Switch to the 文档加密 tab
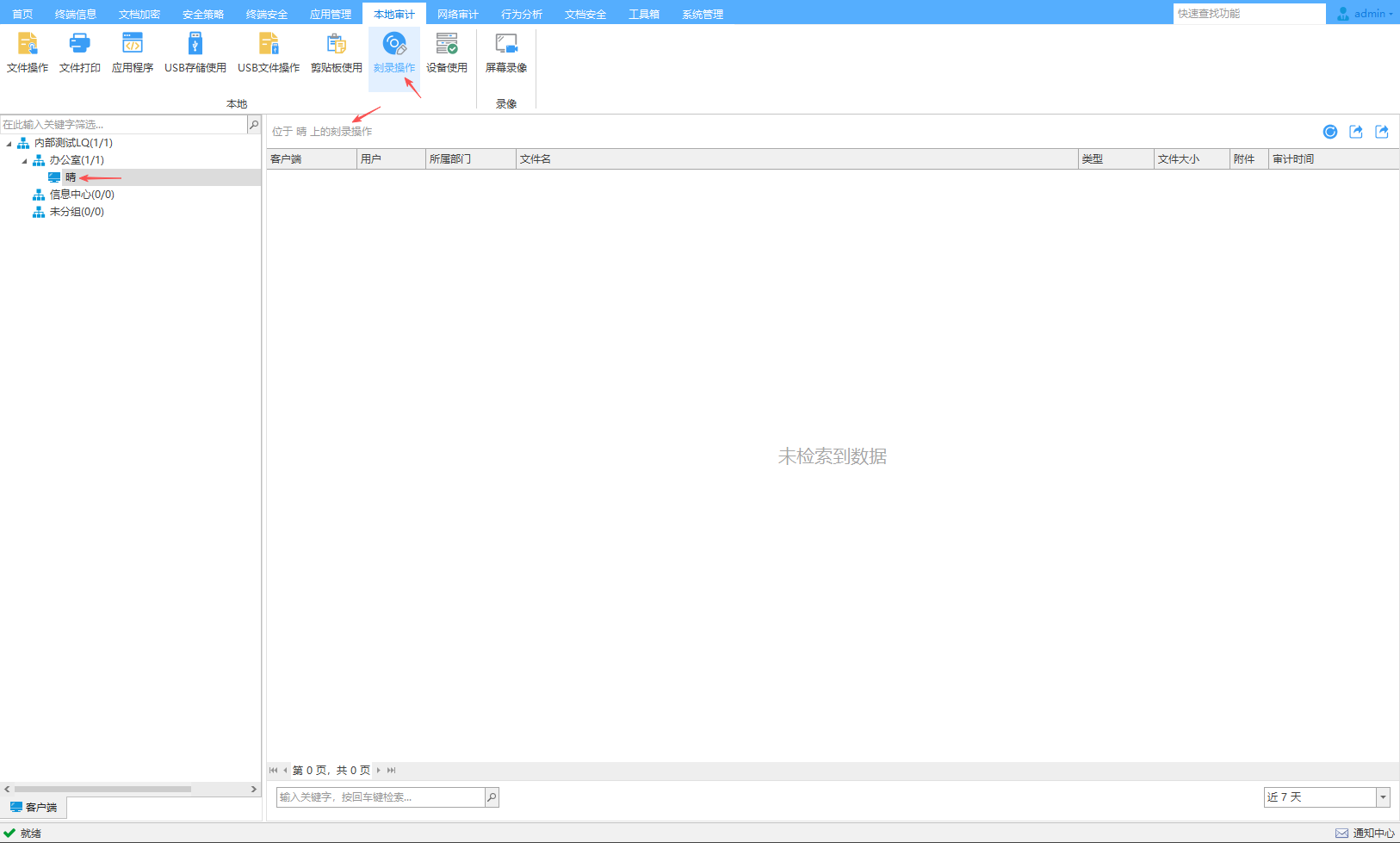Screen dimensions: 1400x843 tap(139, 14)
